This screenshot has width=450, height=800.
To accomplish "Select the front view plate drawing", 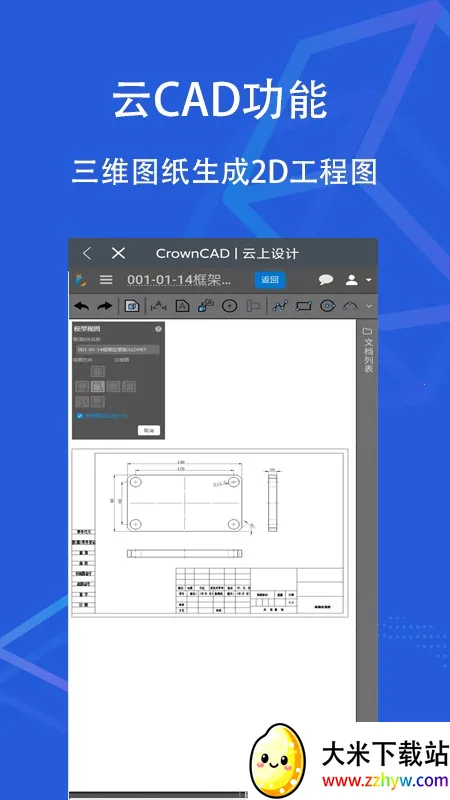I will (x=184, y=503).
